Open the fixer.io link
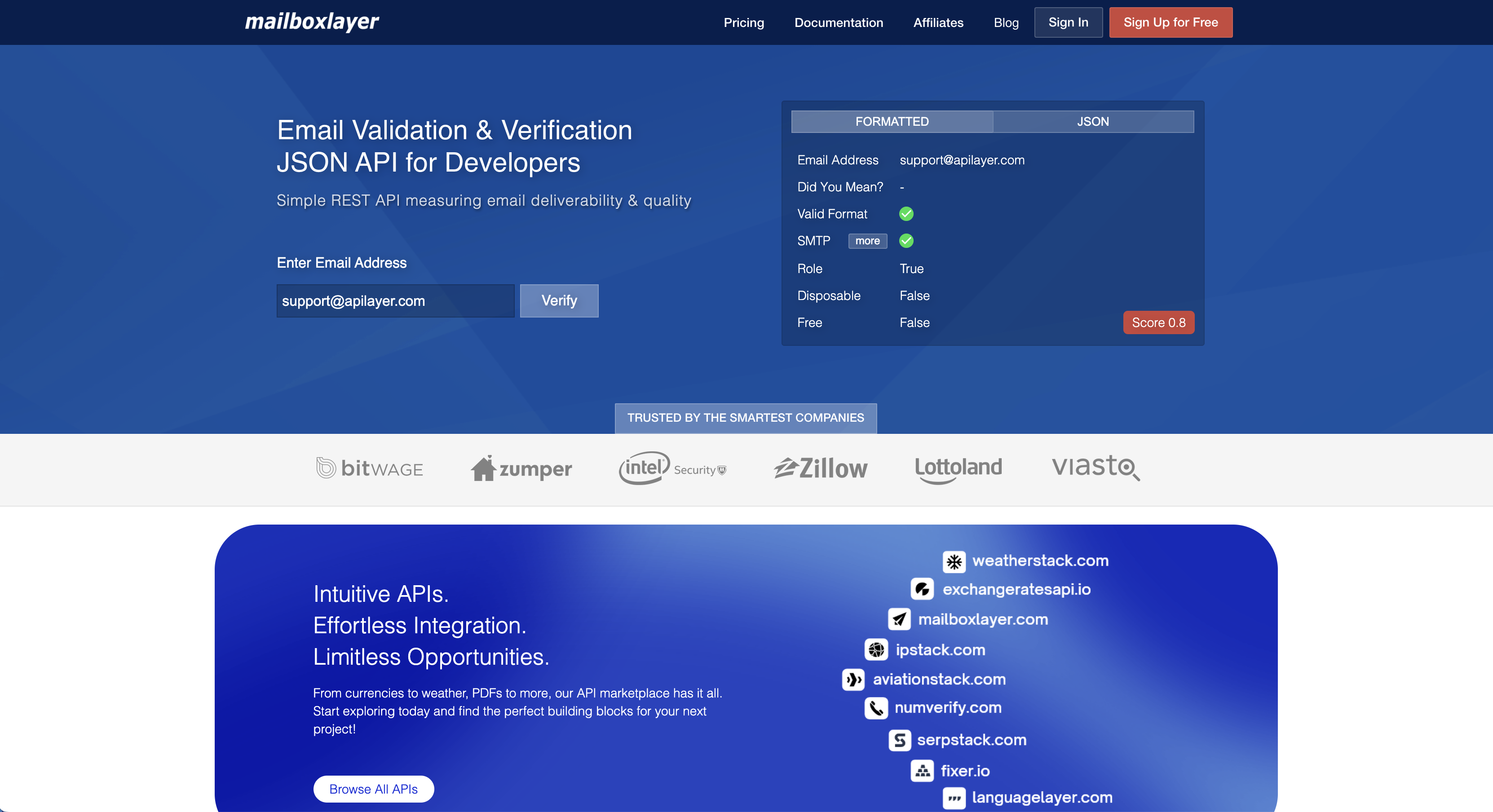 [965, 771]
